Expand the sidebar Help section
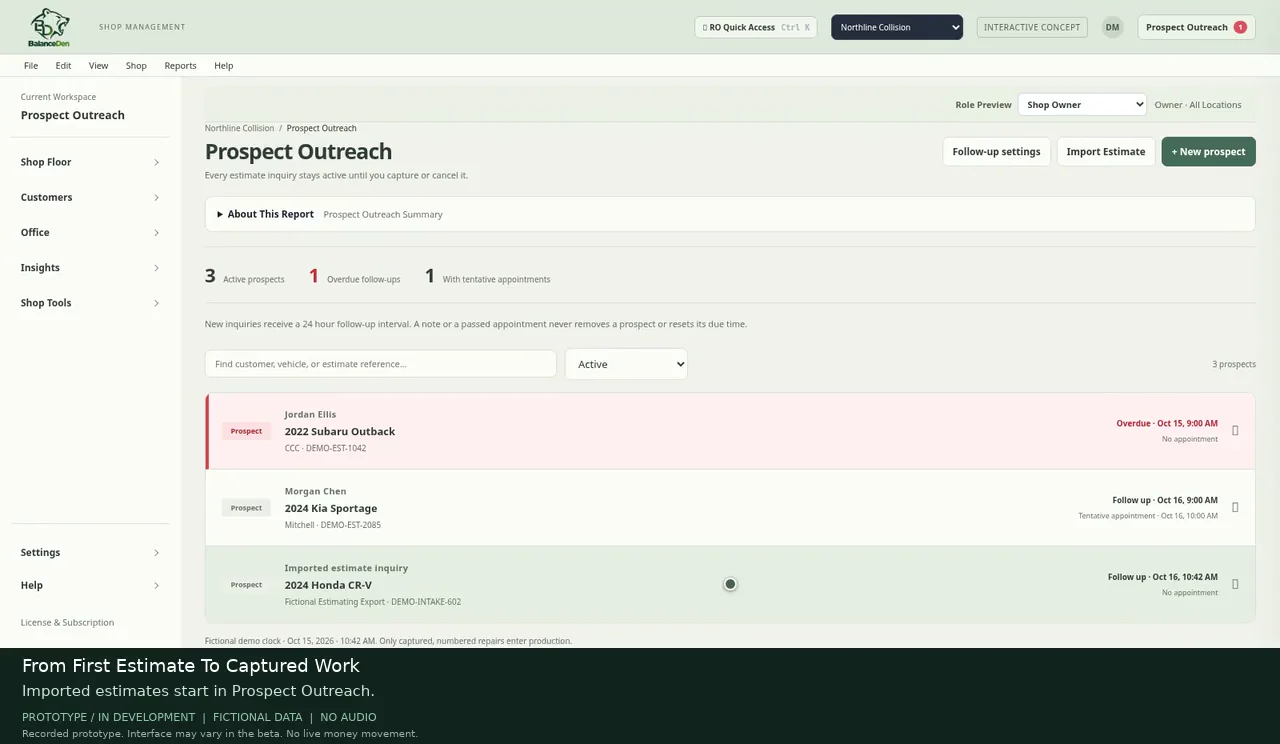The height and width of the screenshot is (744, 1280). click(x=90, y=585)
